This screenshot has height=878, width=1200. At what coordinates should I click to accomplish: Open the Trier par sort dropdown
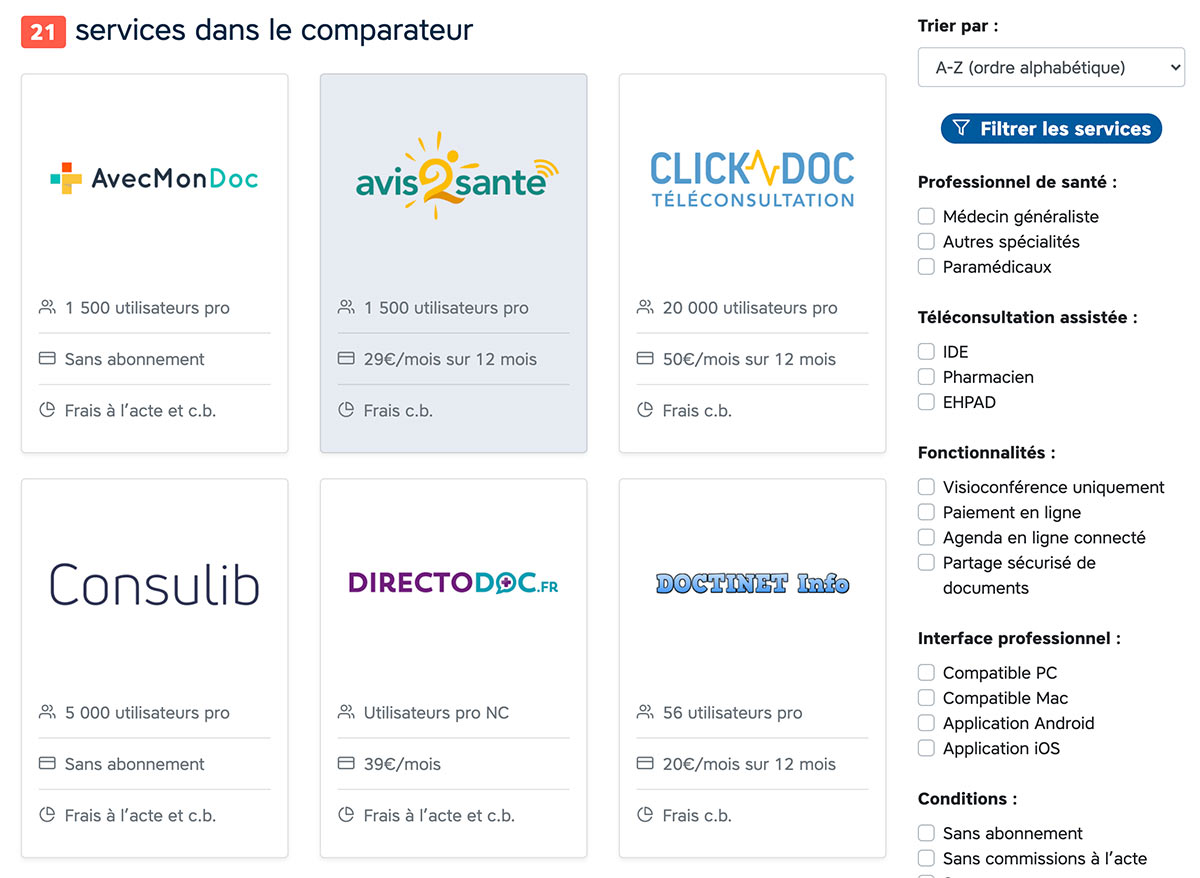(1051, 67)
